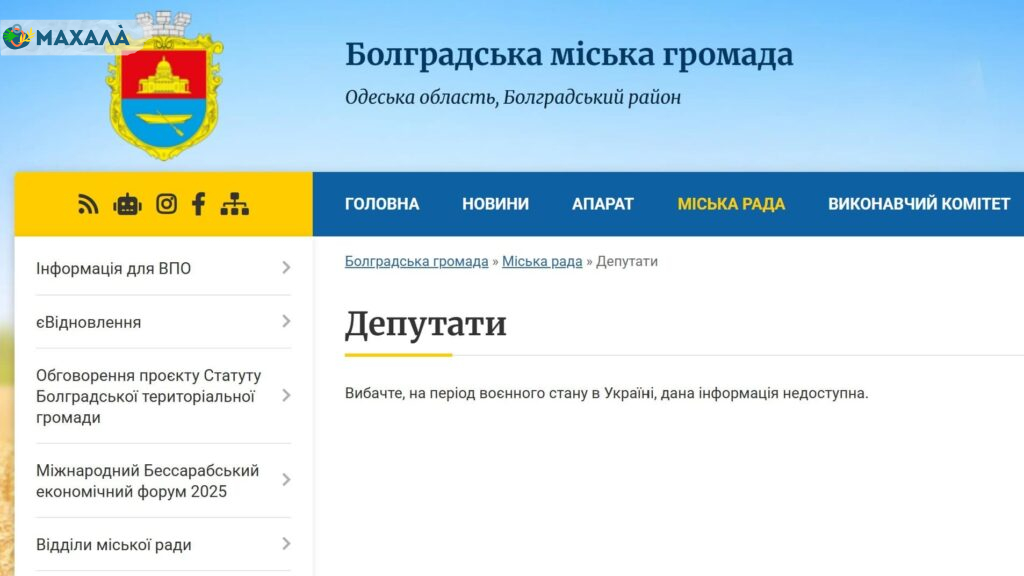Expand the єВідновлення chevron

[286, 321]
